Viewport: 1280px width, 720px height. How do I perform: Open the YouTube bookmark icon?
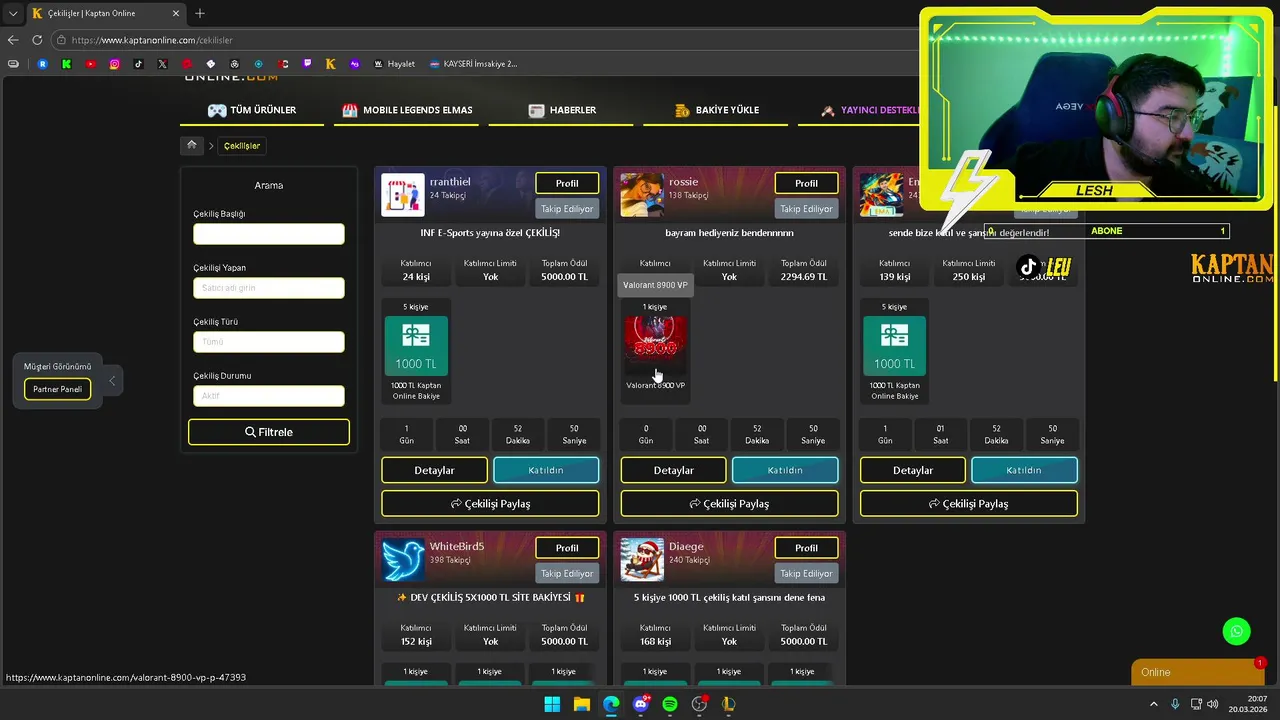[x=90, y=64]
